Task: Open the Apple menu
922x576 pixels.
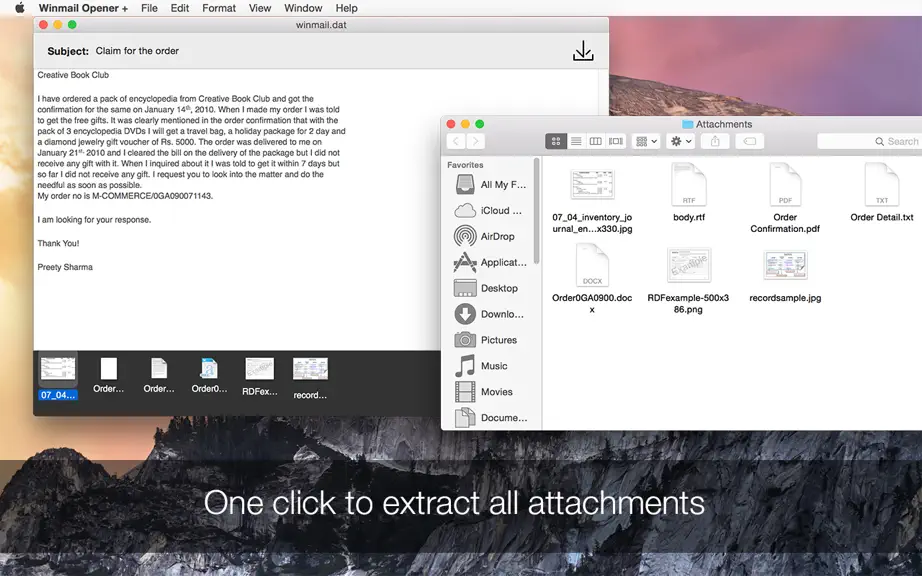Action: click(19, 8)
